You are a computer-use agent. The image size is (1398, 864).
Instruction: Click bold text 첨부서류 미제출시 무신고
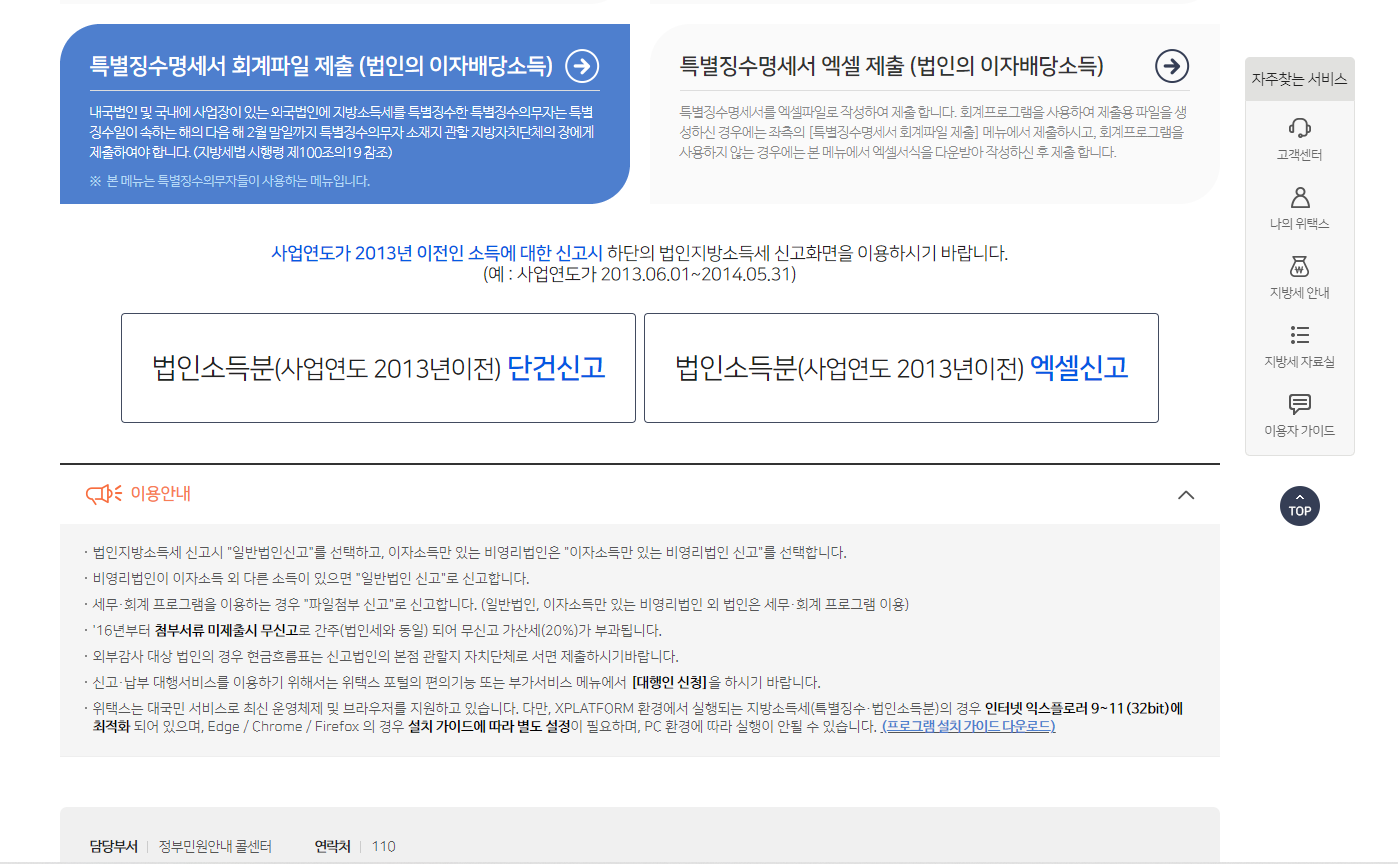pyautogui.click(x=227, y=630)
